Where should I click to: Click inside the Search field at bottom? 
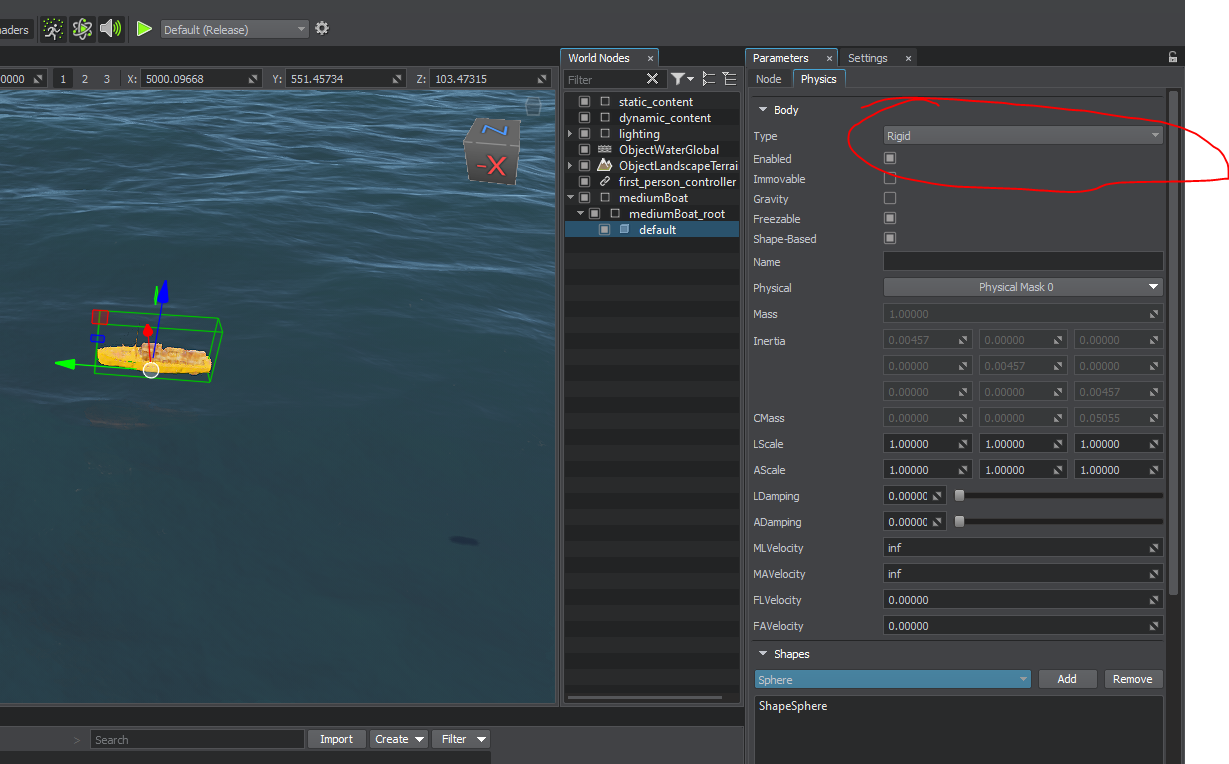197,738
